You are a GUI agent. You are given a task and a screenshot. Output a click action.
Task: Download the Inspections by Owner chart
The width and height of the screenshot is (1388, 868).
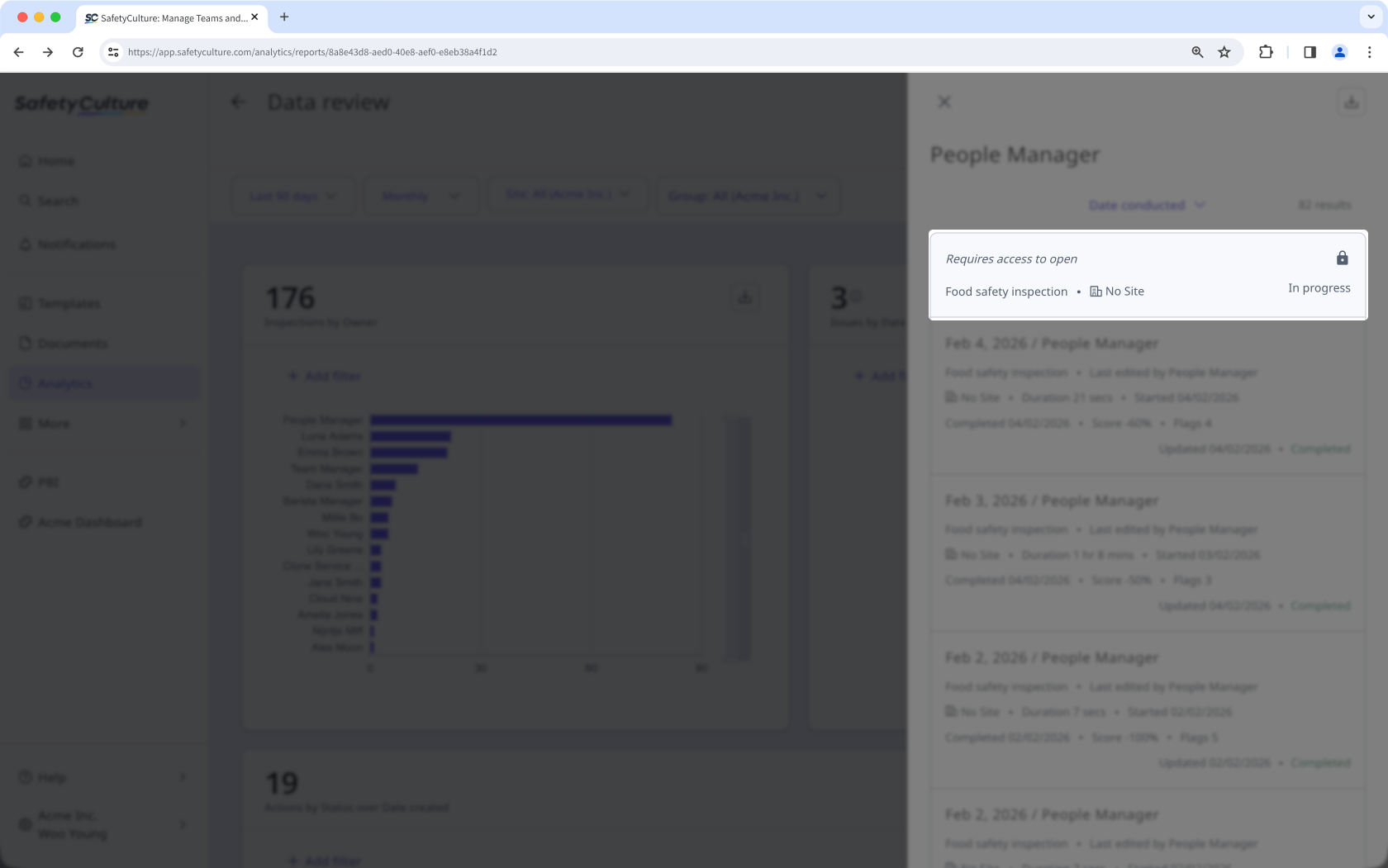point(745,297)
